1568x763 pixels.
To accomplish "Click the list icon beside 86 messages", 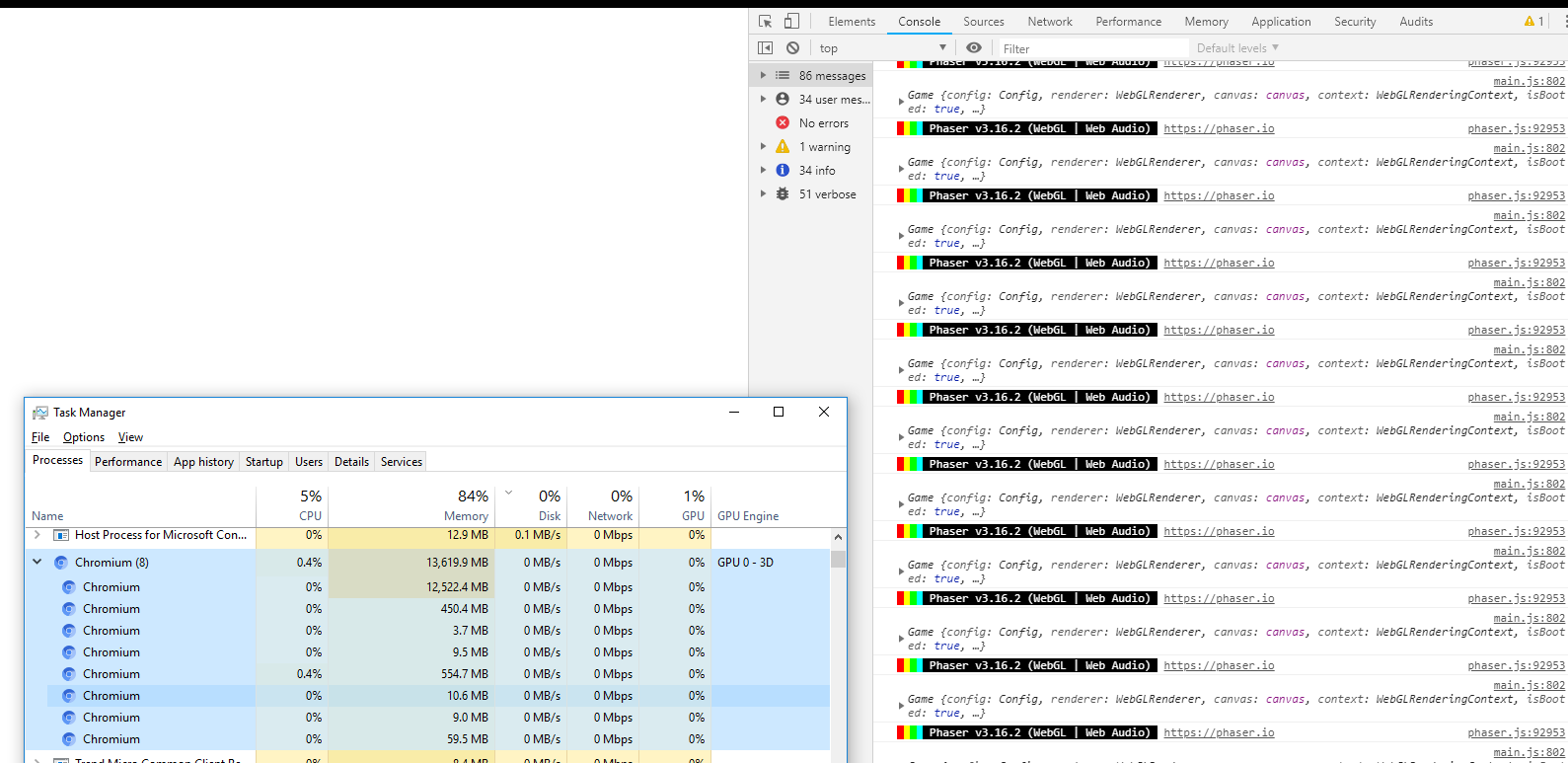I will click(783, 75).
